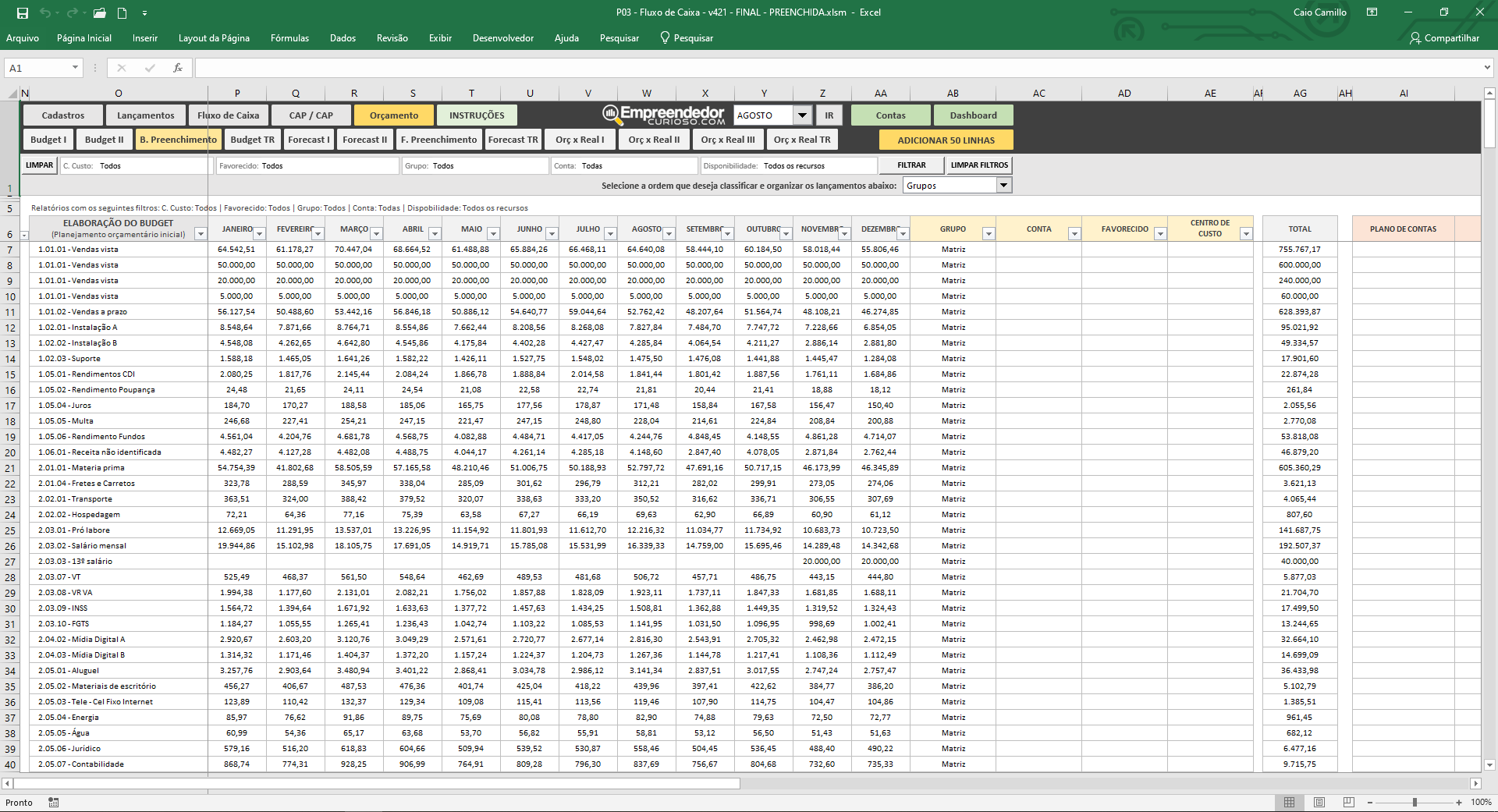
Task: Open the Grupos sort order dropdown
Action: tap(1004, 186)
